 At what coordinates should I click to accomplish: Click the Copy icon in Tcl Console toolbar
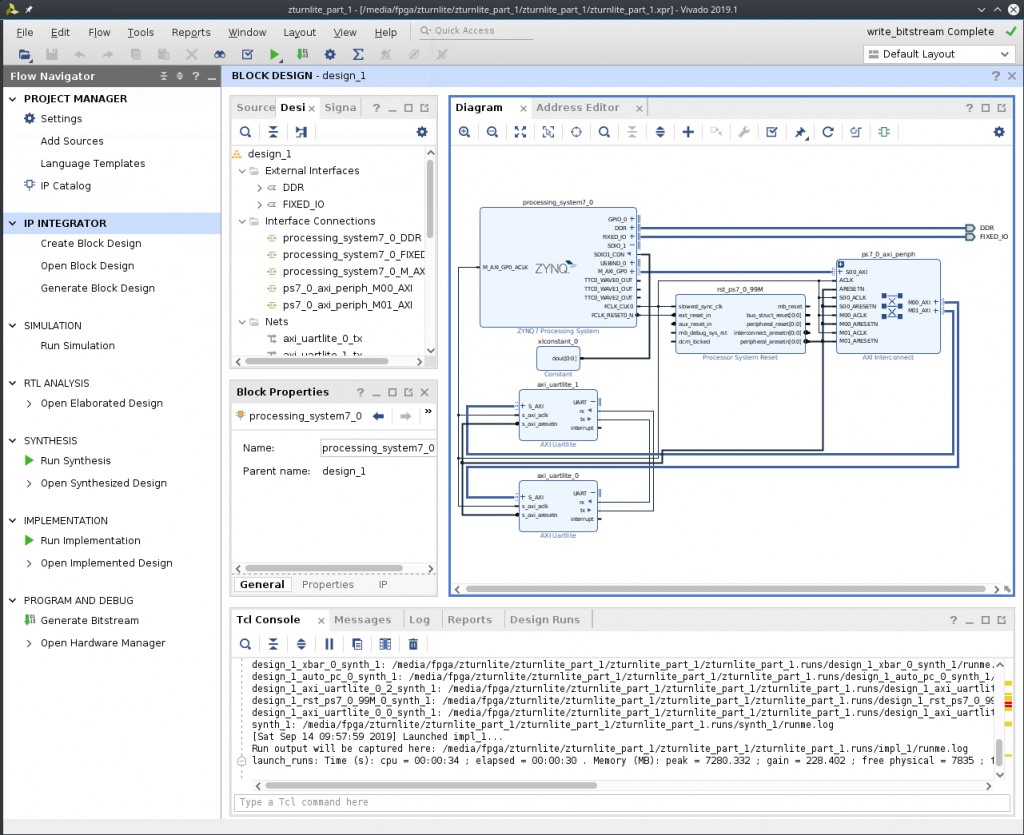pyautogui.click(x=357, y=644)
